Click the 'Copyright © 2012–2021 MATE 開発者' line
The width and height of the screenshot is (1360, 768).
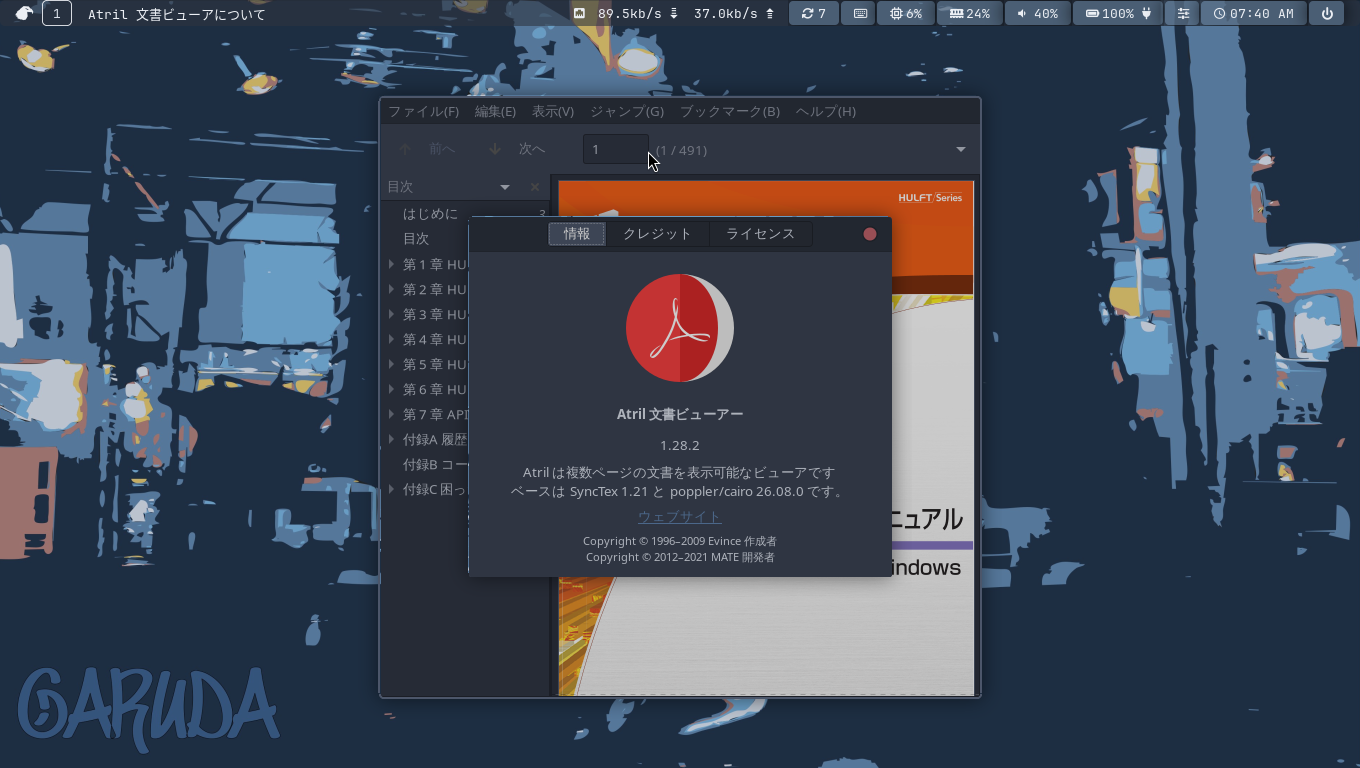(680, 557)
